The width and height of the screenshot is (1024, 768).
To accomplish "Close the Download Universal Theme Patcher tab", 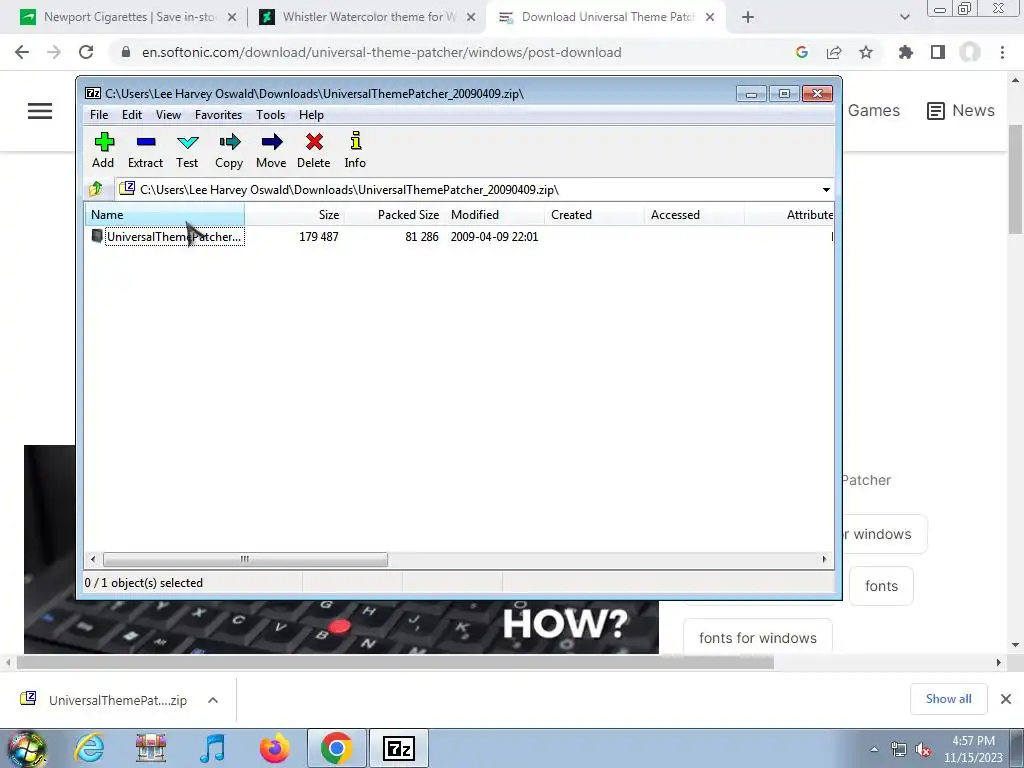I will coord(710,18).
